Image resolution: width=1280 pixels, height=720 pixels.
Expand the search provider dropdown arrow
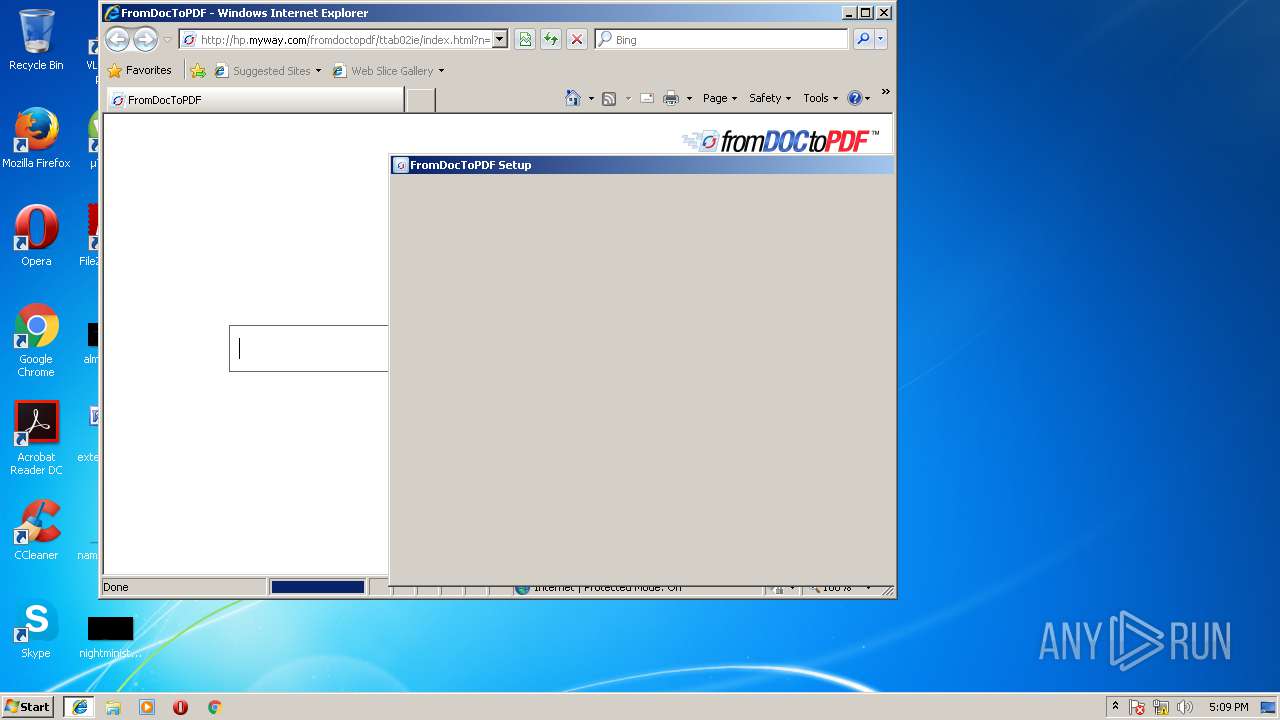pyautogui.click(x=881, y=40)
